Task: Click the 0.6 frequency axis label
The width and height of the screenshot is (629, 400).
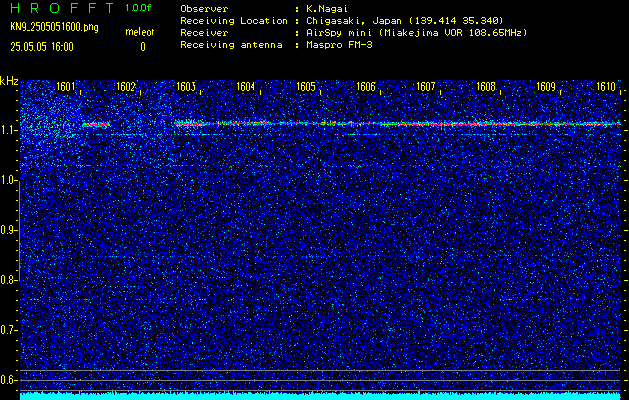Action: 8,380
